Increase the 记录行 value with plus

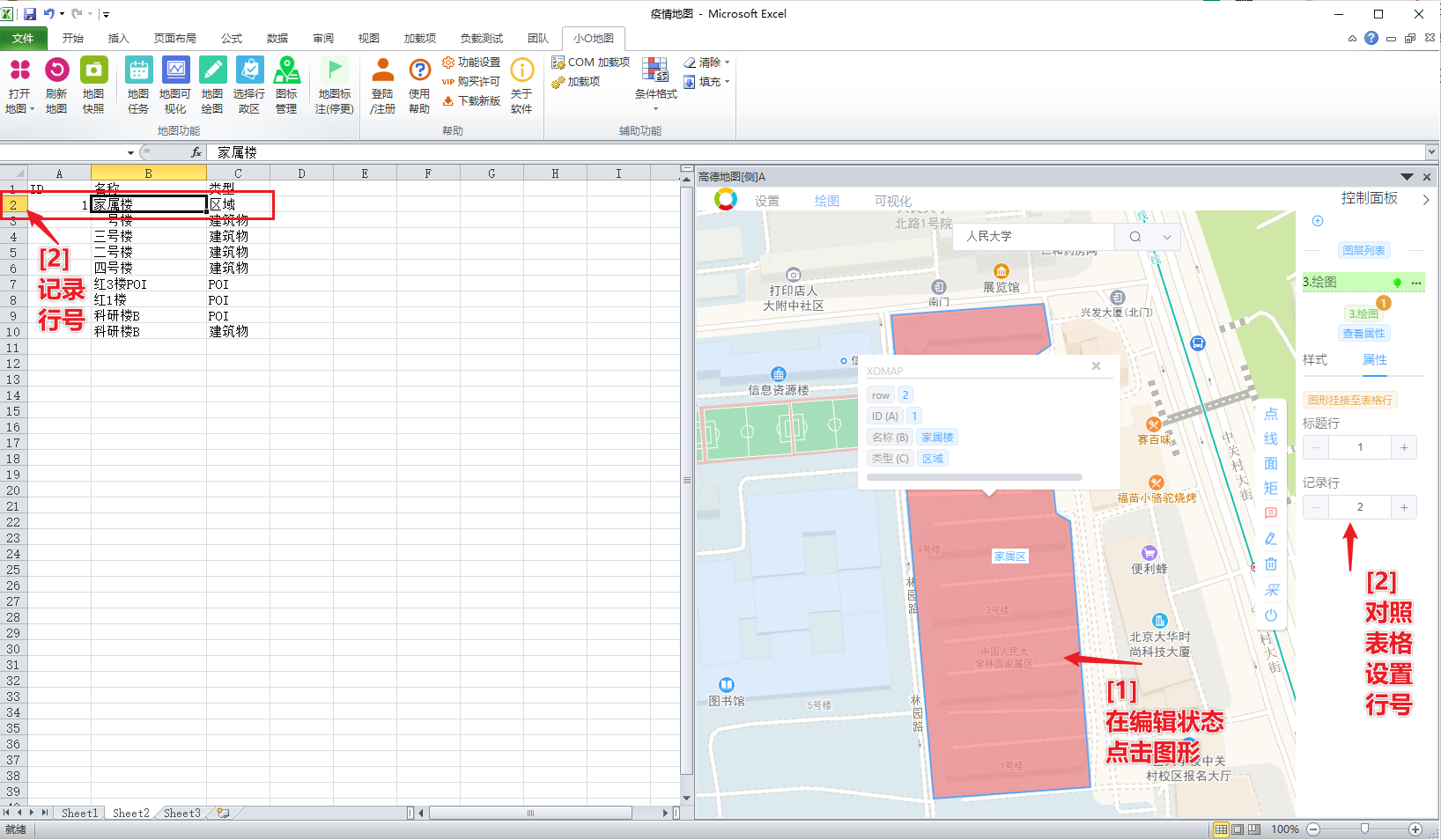click(x=1404, y=507)
